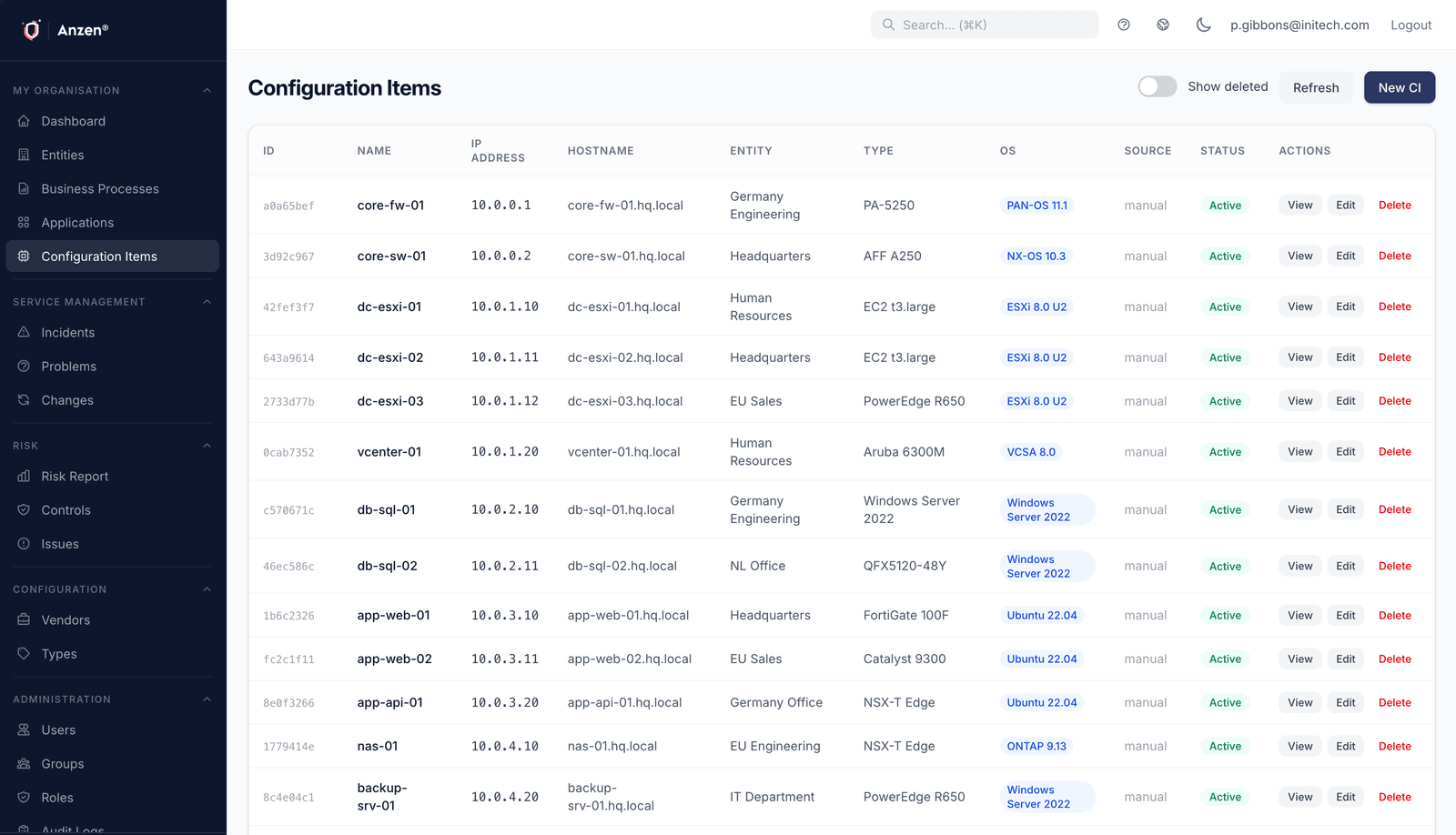The width and height of the screenshot is (1456, 835).
Task: Enable the Show deleted toggle
Action: (1157, 86)
